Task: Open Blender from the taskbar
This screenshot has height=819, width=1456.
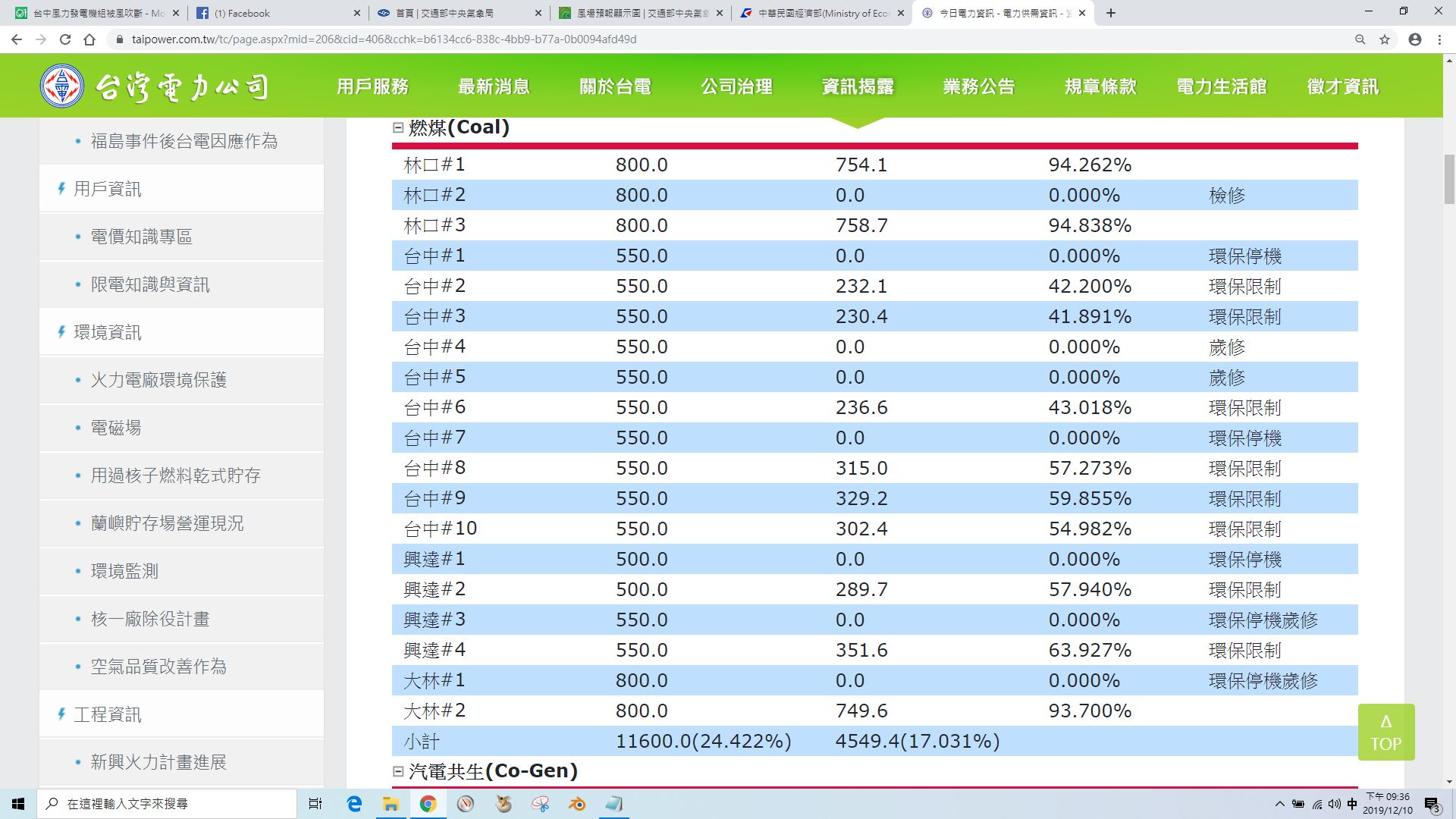Action: coord(577,804)
